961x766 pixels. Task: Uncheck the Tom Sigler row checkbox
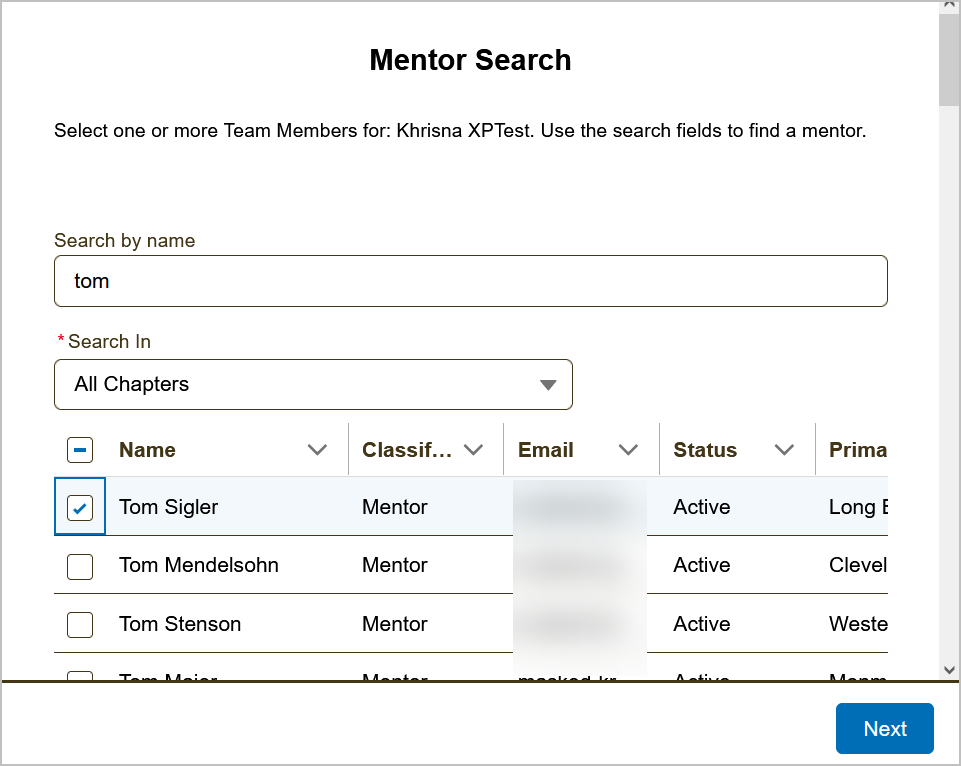(80, 508)
